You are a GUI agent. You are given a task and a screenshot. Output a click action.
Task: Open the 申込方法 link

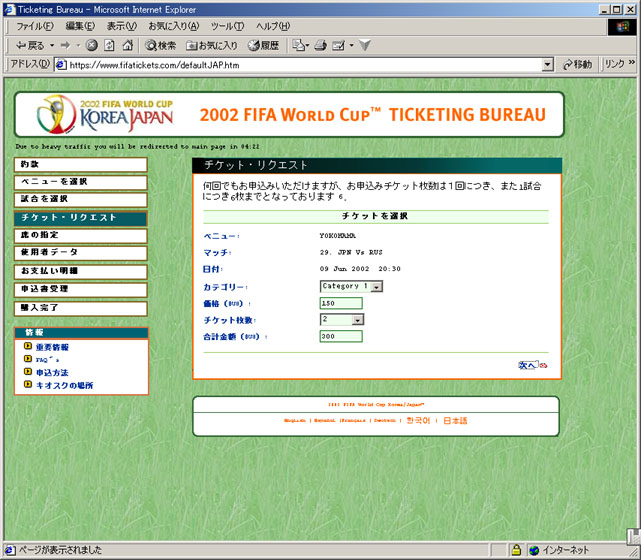pos(52,372)
